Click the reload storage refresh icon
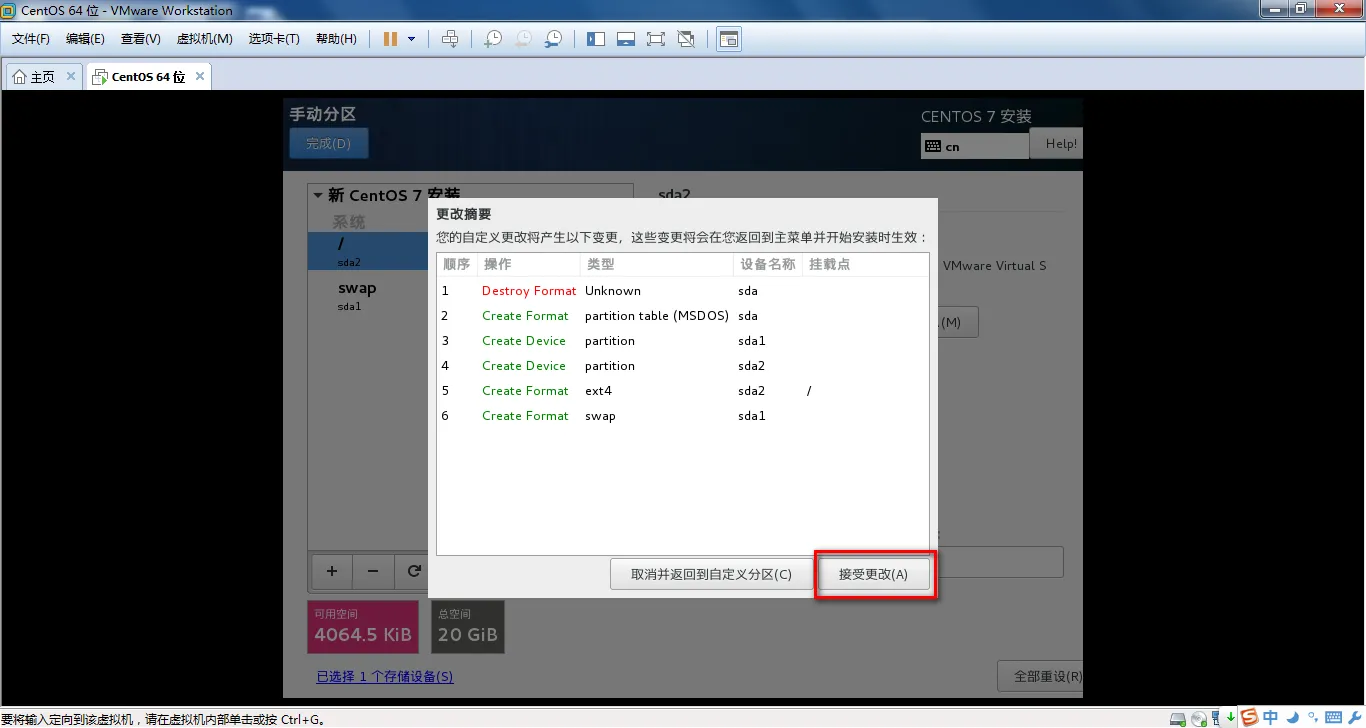The width and height of the screenshot is (1366, 728). [x=414, y=572]
